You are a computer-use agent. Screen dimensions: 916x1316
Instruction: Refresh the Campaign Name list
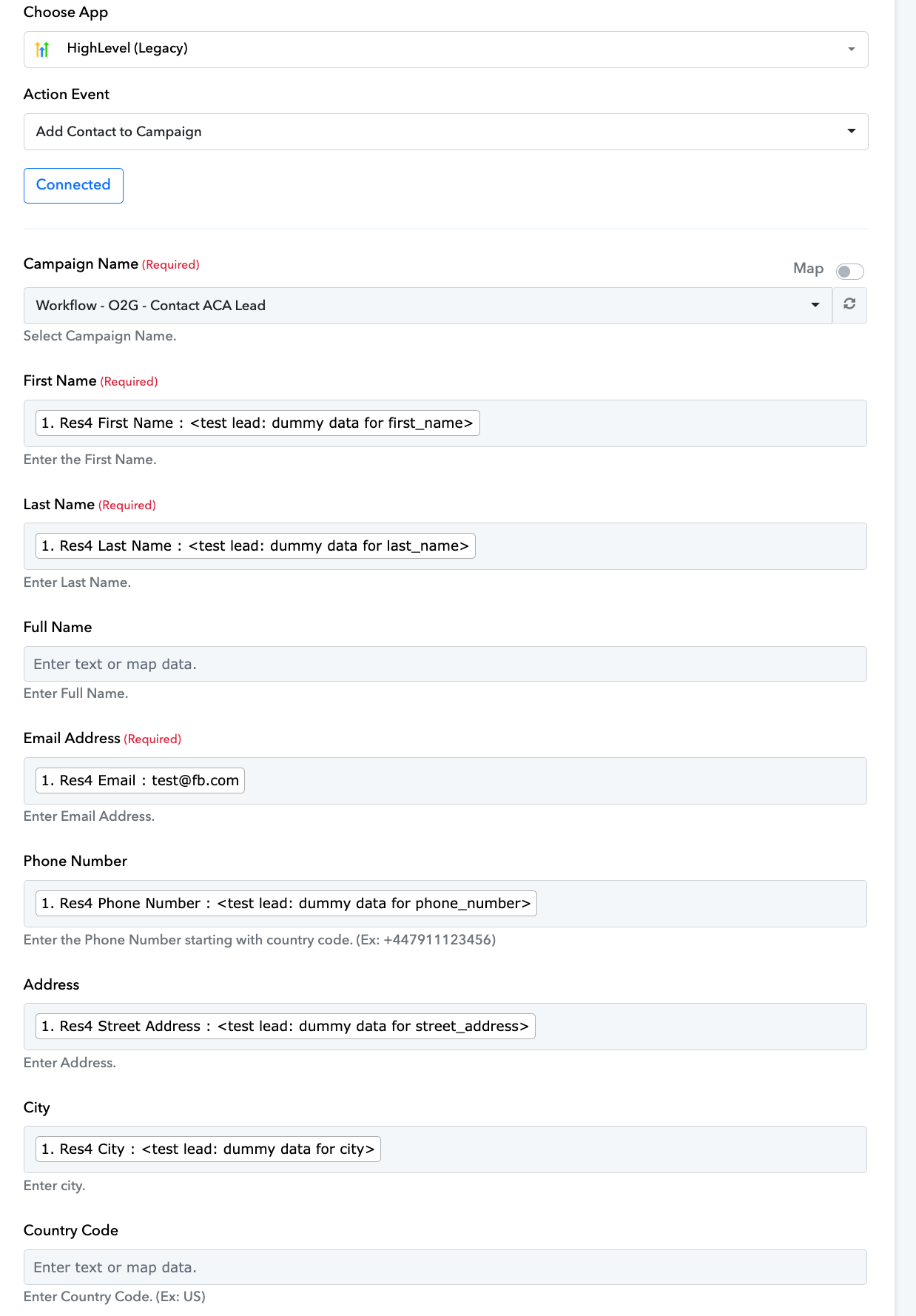click(x=849, y=305)
